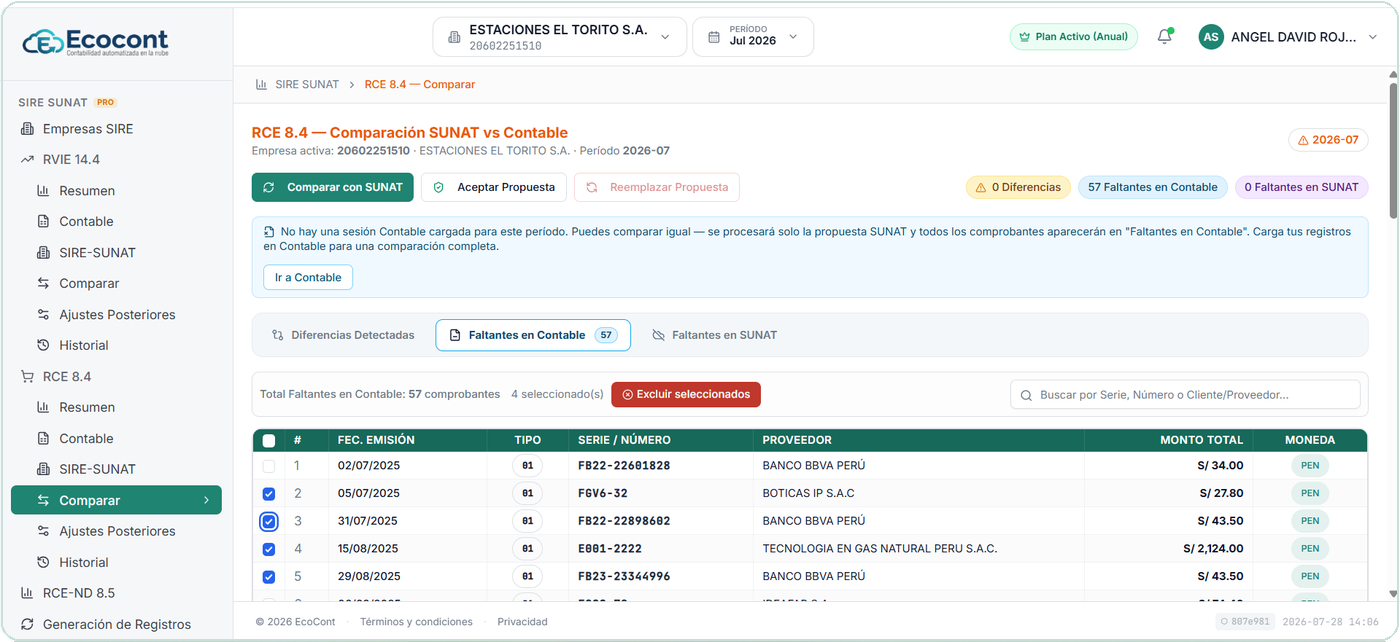
Task: Click the warning icon in 0 Diferencias badge
Action: [x=980, y=187]
